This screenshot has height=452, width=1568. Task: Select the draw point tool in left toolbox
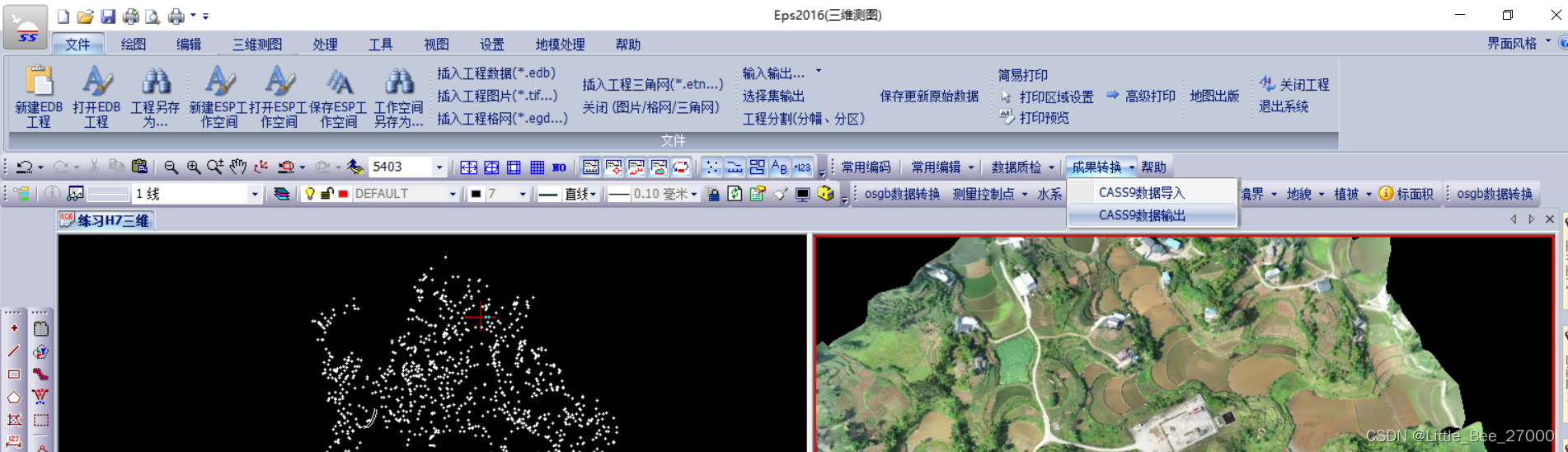tap(14, 328)
